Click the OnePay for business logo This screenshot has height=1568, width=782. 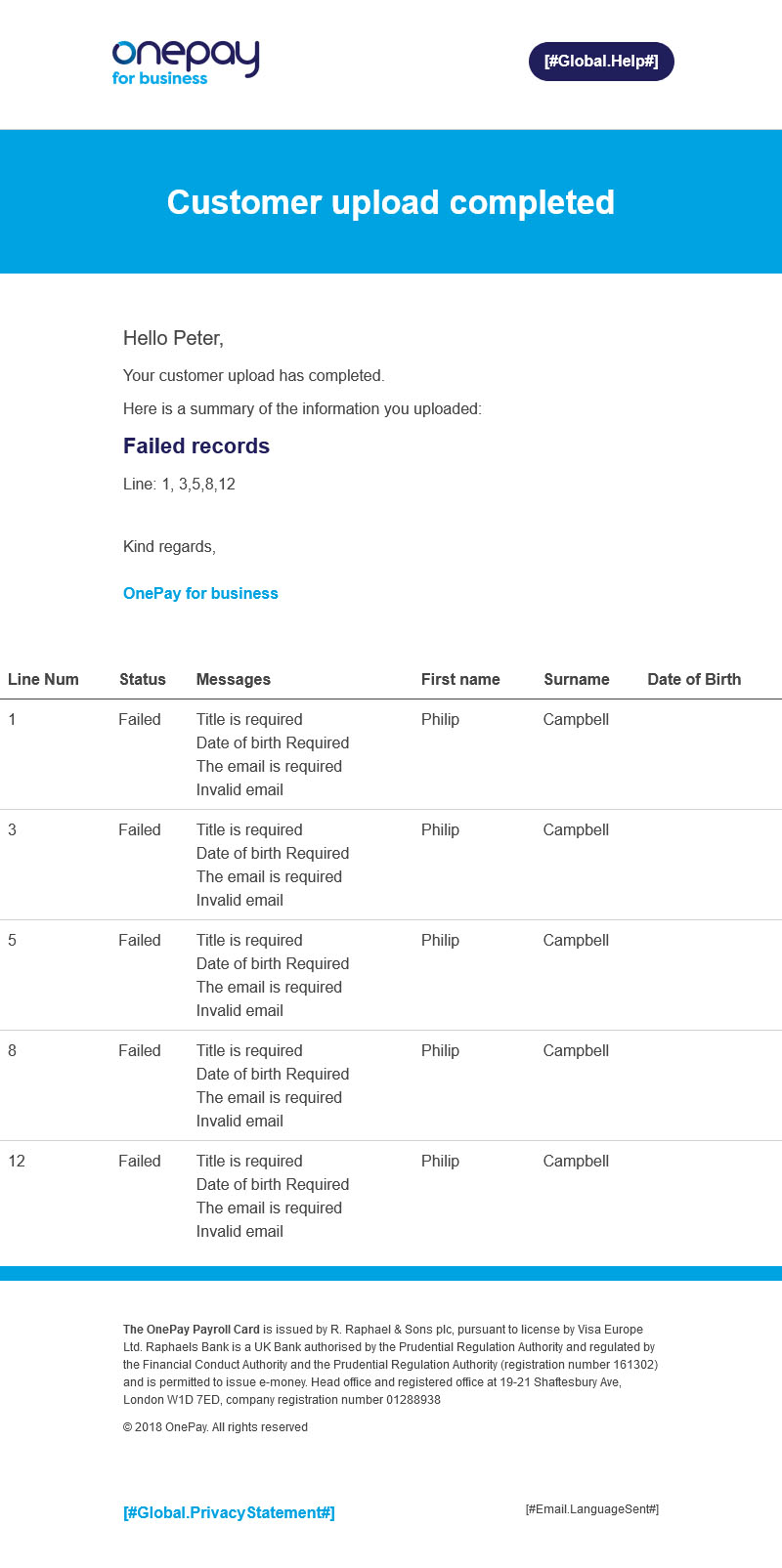[x=185, y=63]
